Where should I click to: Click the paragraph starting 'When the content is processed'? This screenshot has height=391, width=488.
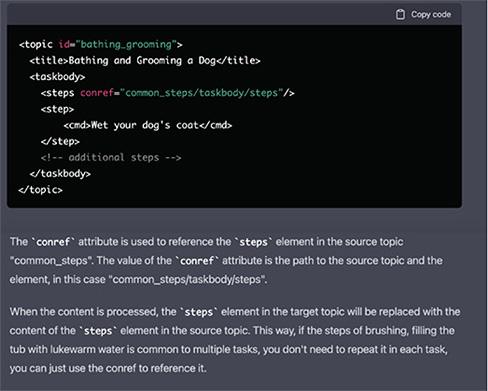pos(235,340)
